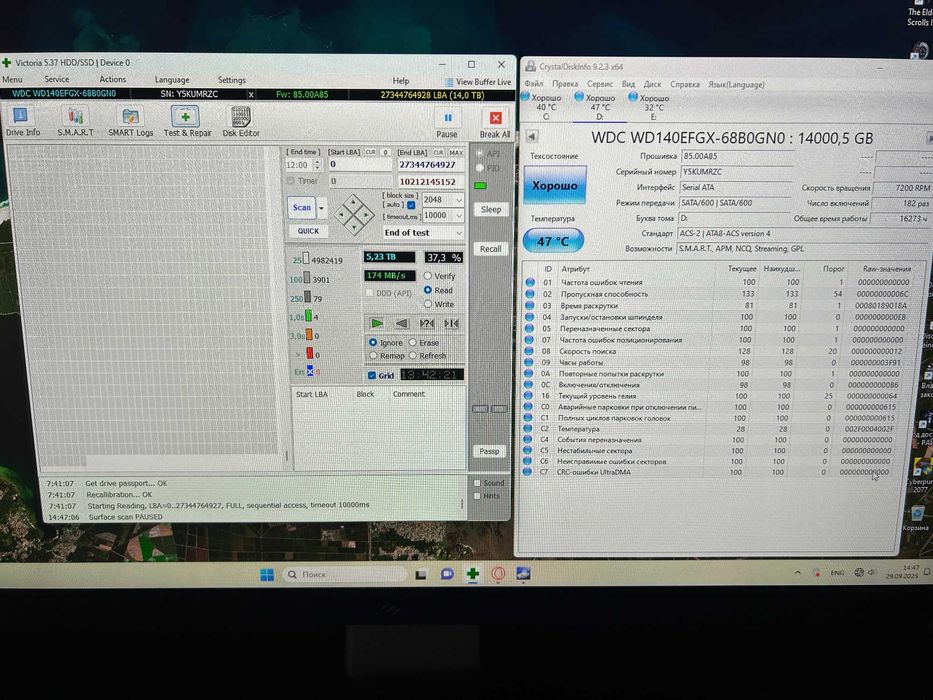Open the Файл menu in CrystalDiskInfo

click(x=534, y=84)
